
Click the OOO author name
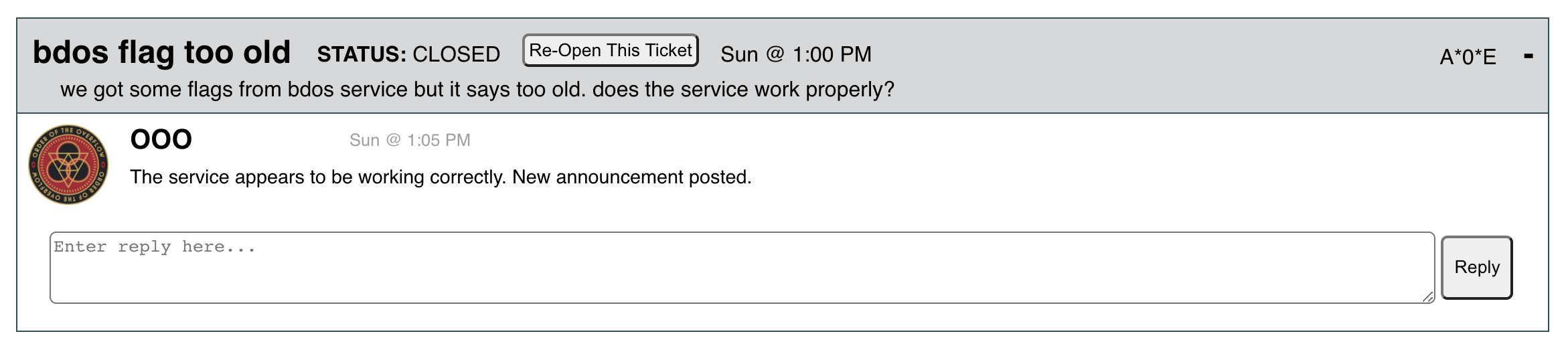[x=161, y=139]
